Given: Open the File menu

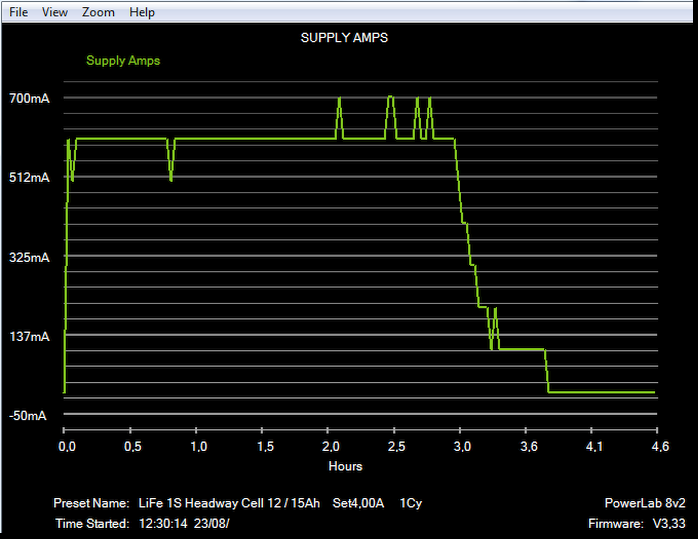Looking at the screenshot, I should (18, 12).
